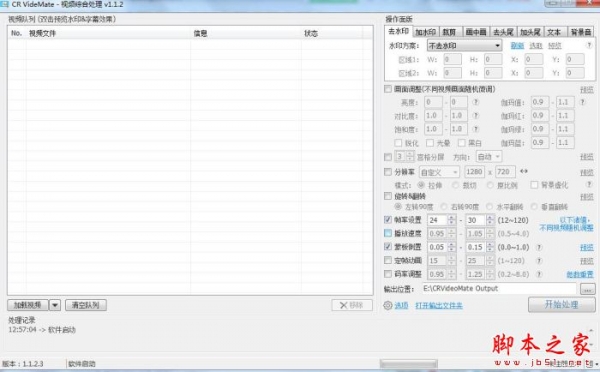
Task: Click the help icon next to 饱和度 range
Action: point(476,129)
